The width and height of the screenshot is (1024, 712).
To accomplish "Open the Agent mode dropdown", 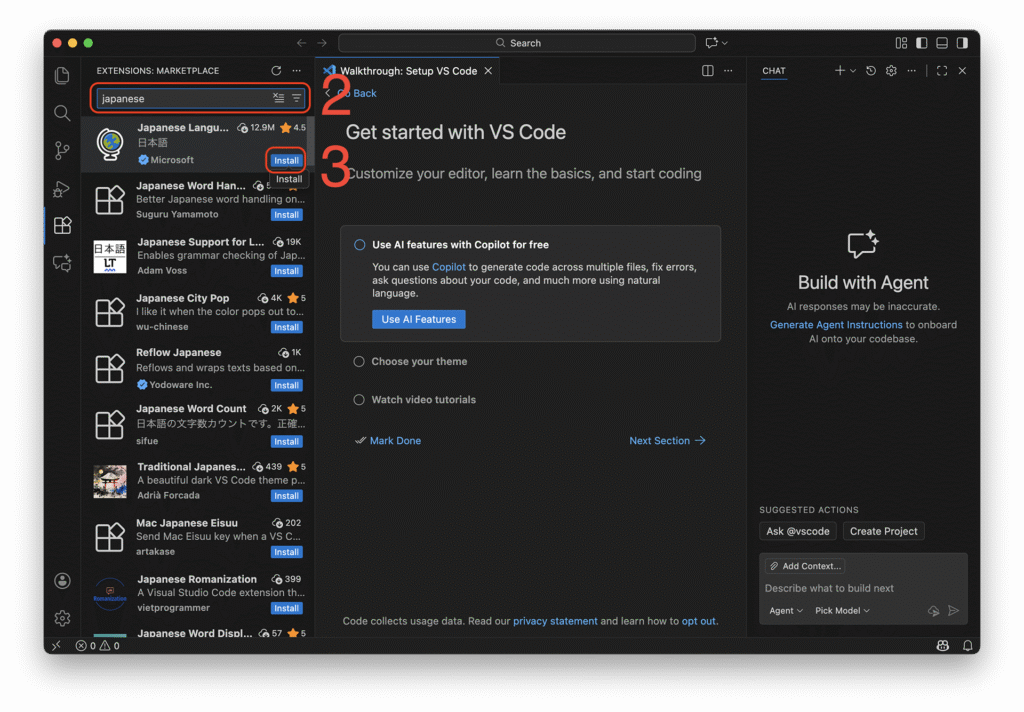I will 786,611.
